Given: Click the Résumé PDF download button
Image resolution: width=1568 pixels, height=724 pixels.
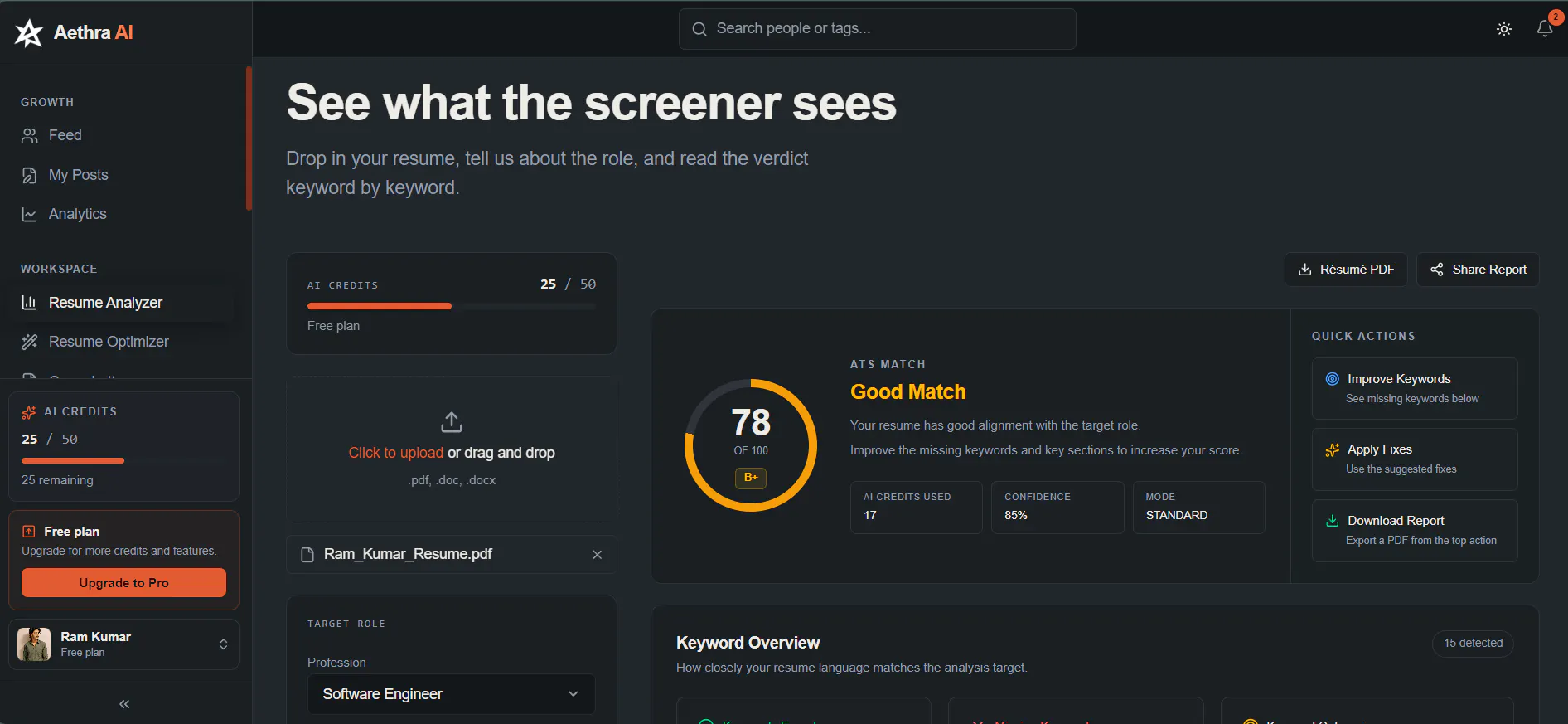Looking at the screenshot, I should click(x=1346, y=270).
